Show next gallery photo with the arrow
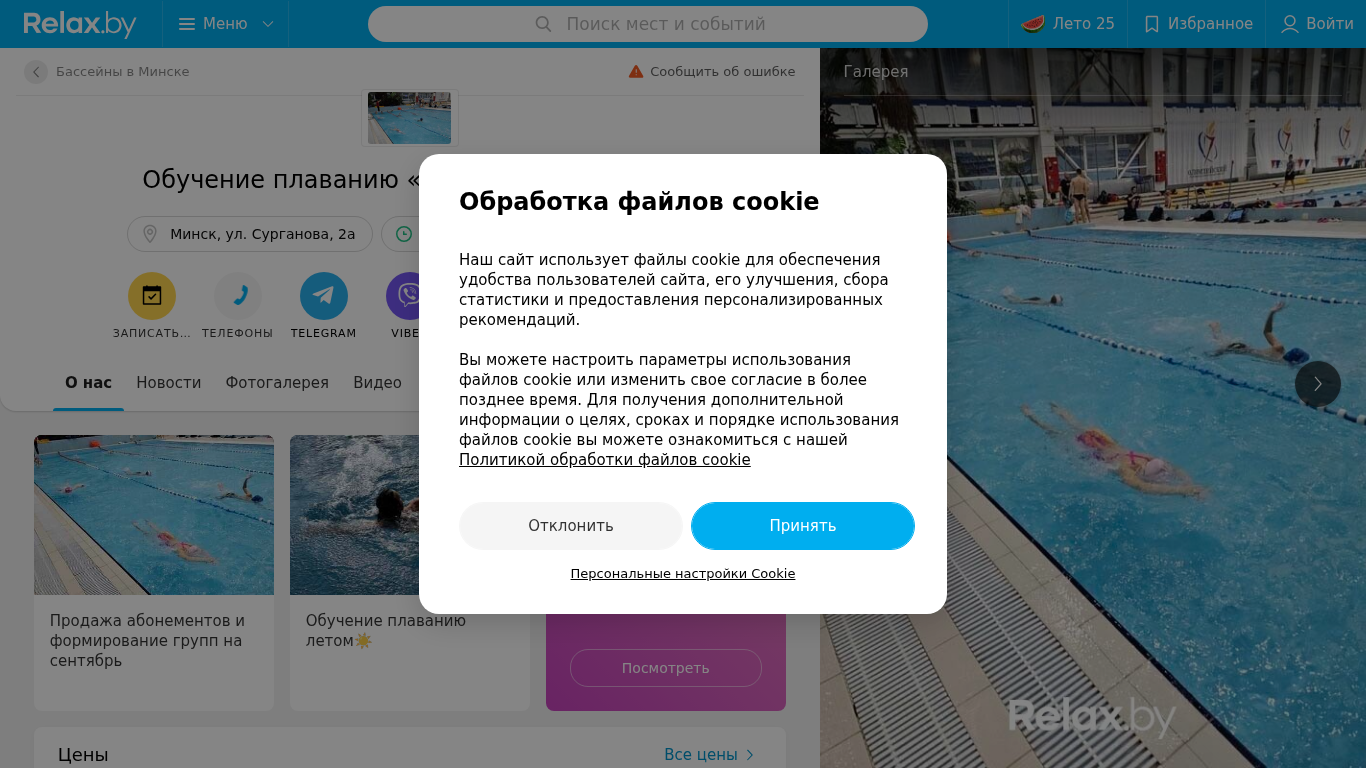Viewport: 1366px width, 768px height. pyautogui.click(x=1318, y=384)
